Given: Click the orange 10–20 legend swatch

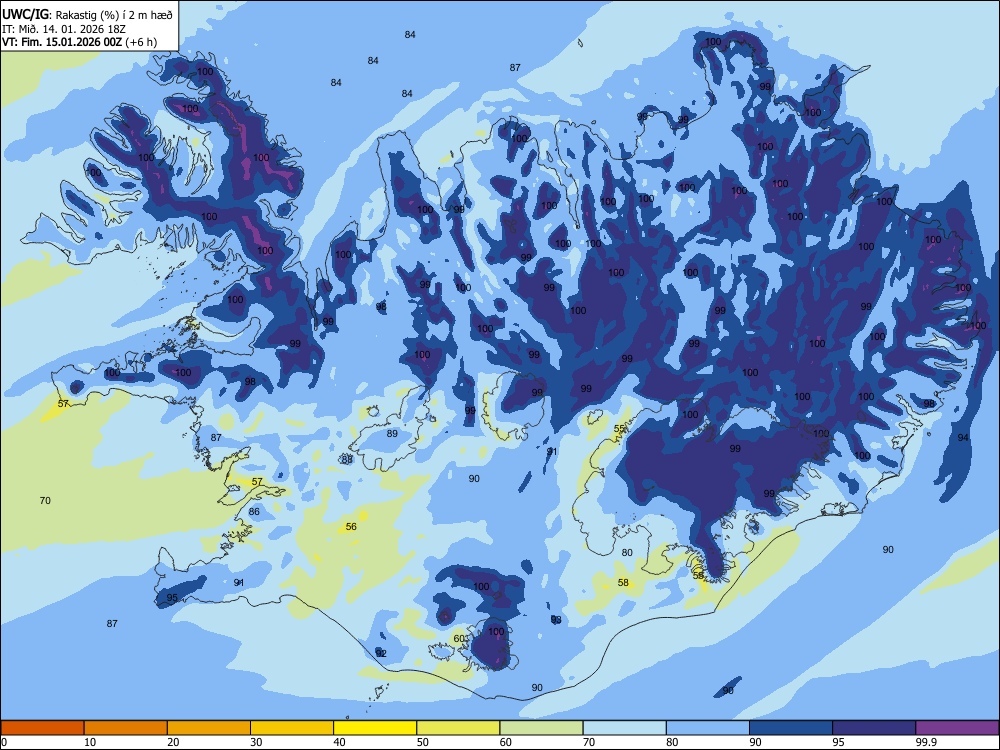Looking at the screenshot, I should click(x=126, y=728).
